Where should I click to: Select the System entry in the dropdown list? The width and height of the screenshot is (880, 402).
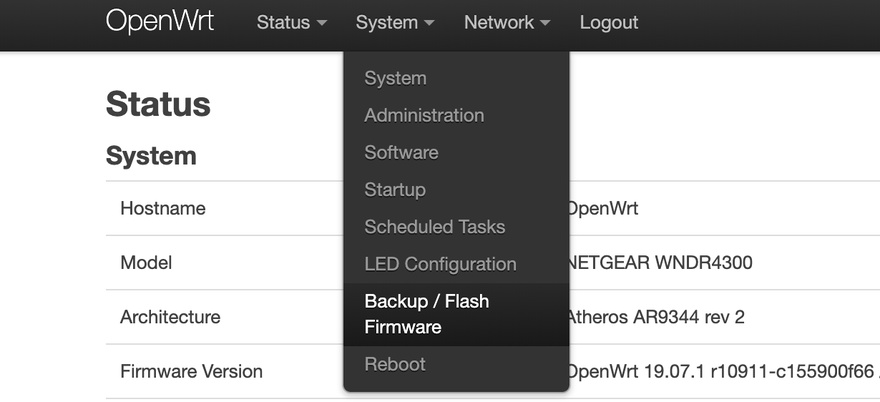coord(395,78)
